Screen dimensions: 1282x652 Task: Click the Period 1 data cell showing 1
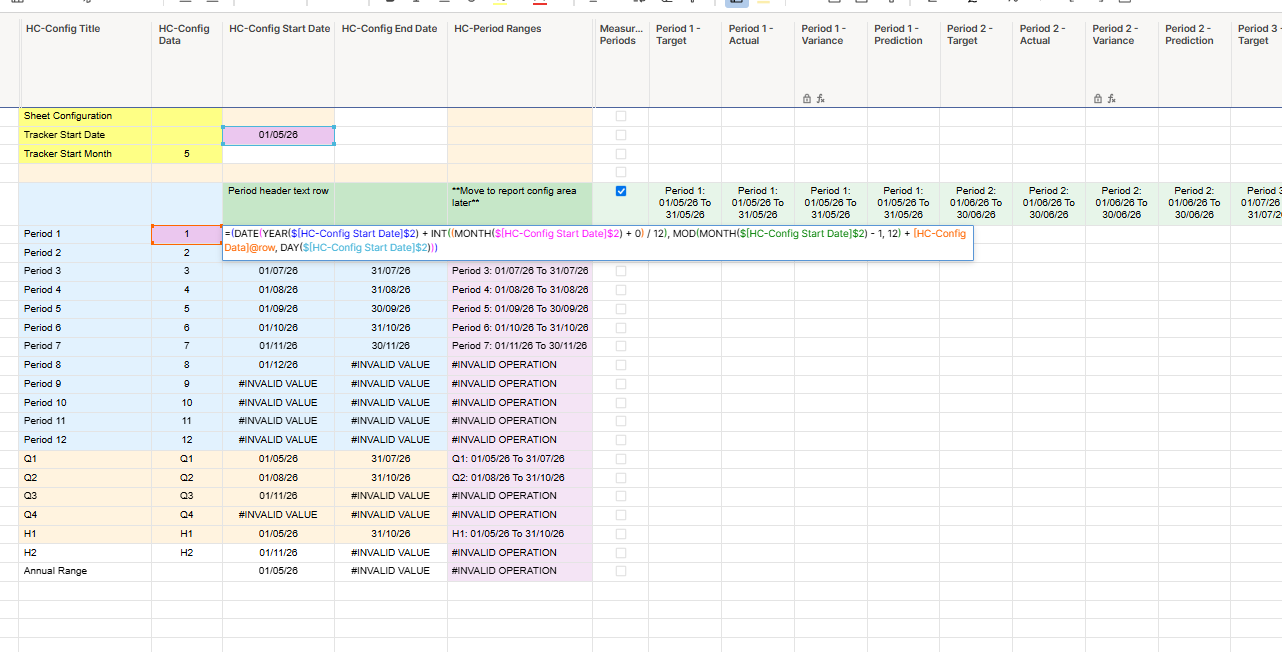pos(187,234)
